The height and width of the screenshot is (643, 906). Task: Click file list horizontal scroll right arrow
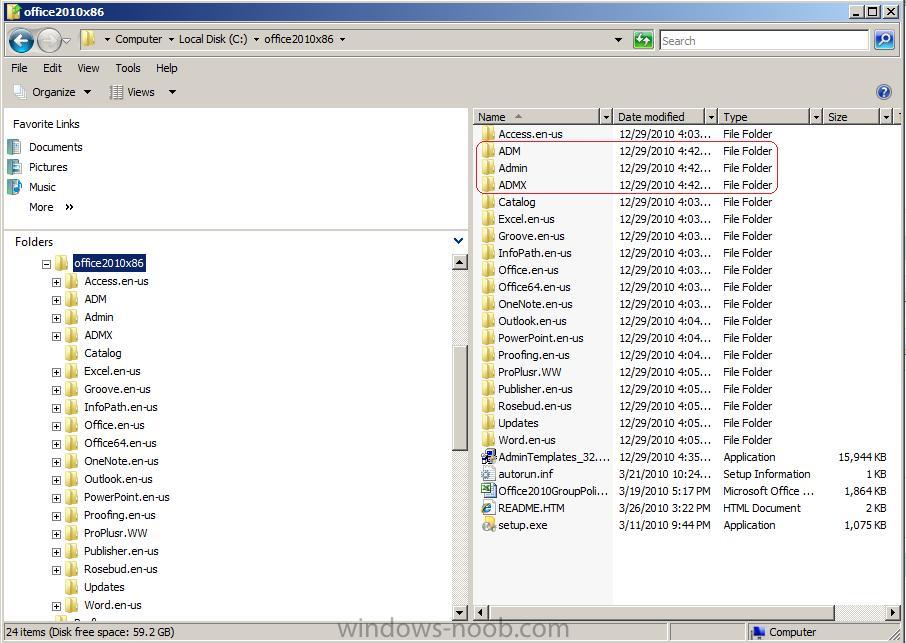click(893, 612)
